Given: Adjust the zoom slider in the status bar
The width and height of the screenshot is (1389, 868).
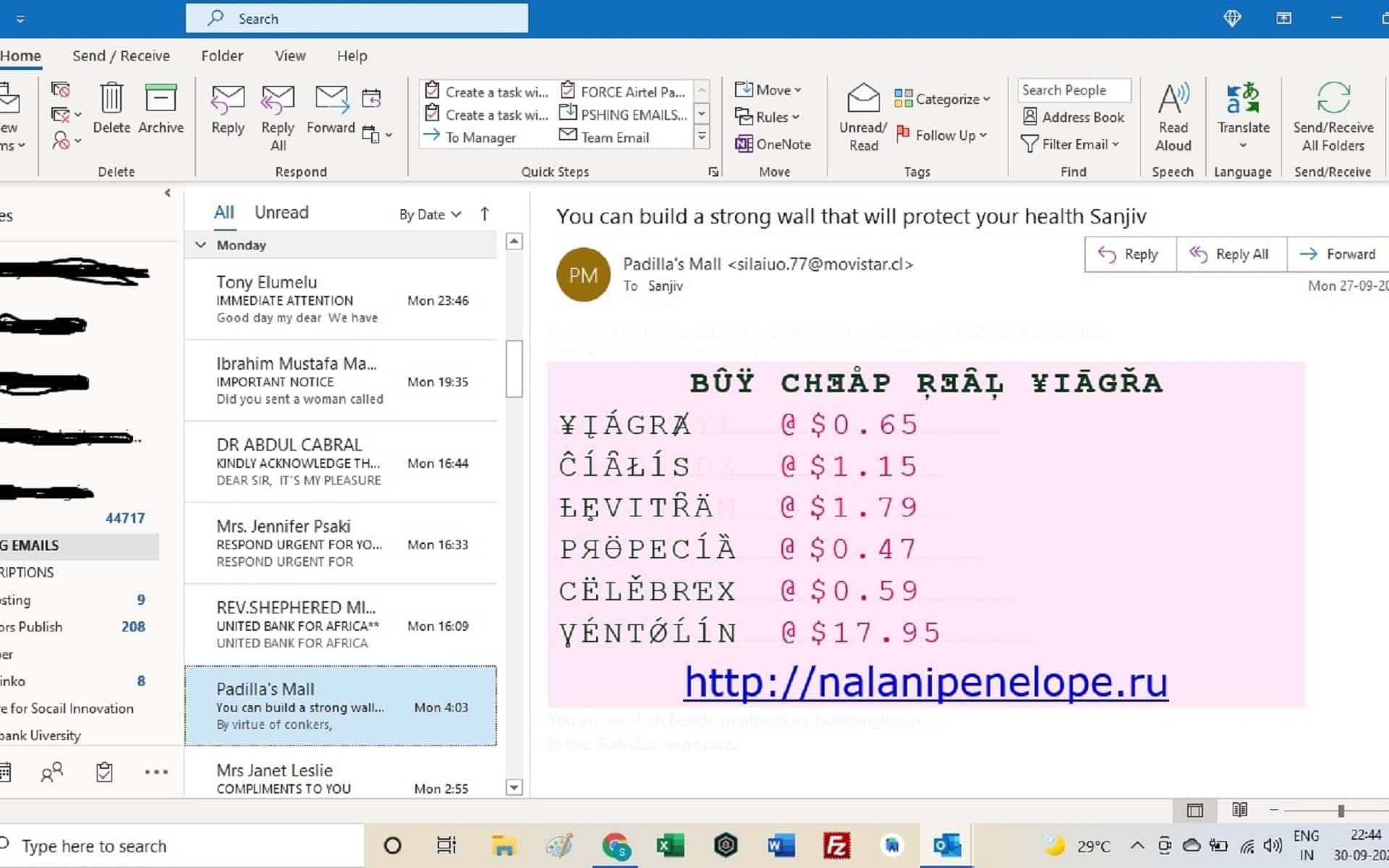Looking at the screenshot, I should 1341,811.
